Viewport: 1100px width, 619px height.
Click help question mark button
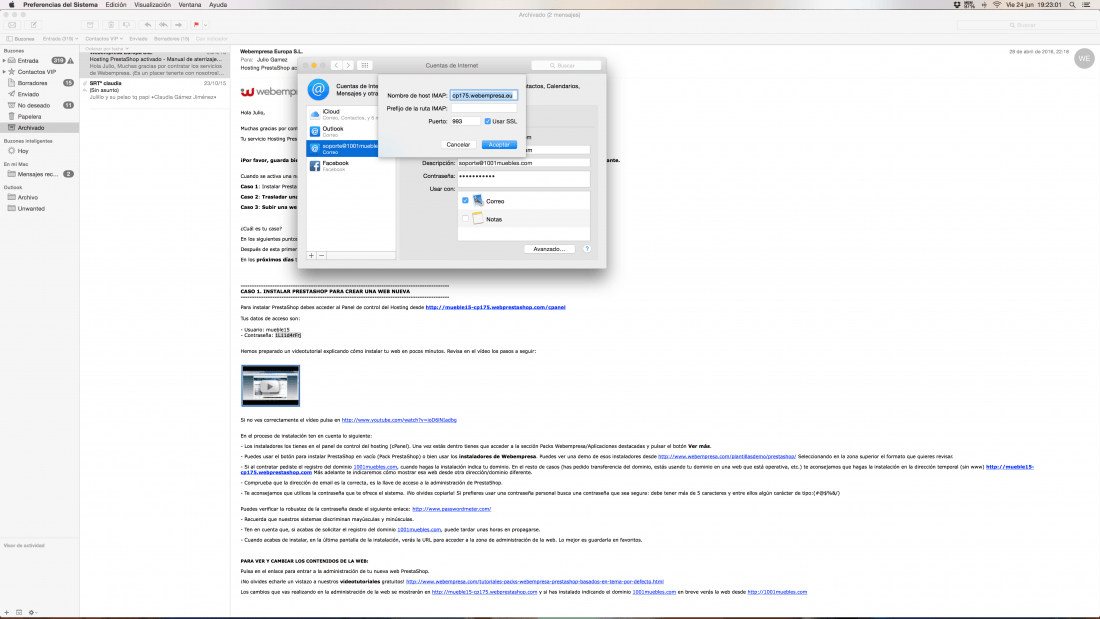tap(587, 249)
